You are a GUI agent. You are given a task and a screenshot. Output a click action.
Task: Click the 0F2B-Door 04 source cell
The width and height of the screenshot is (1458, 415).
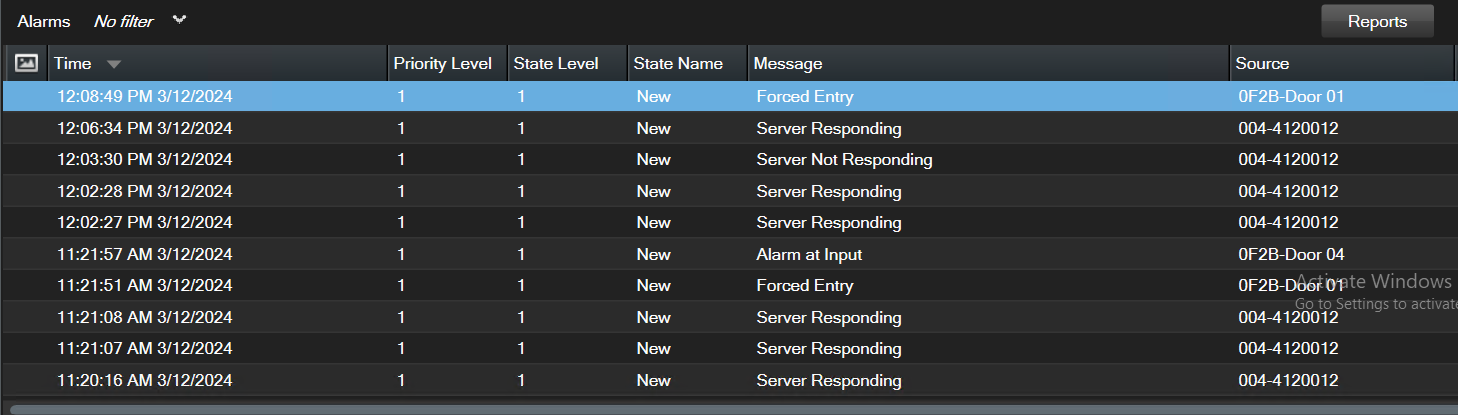[x=1291, y=254]
